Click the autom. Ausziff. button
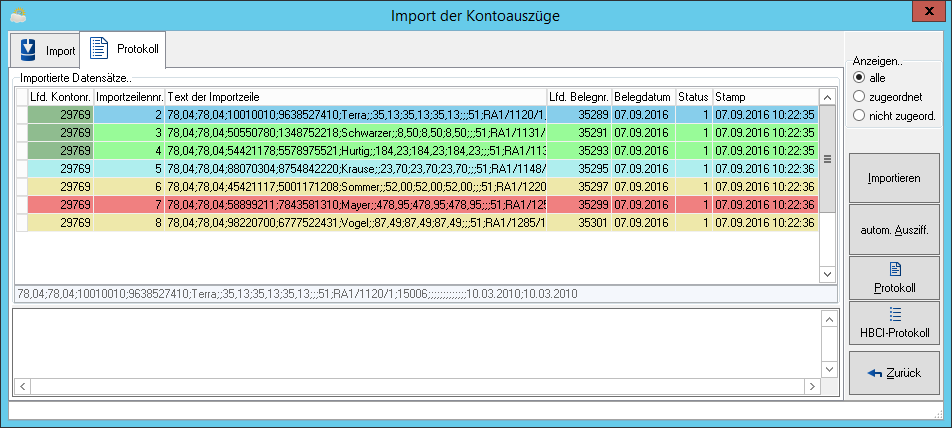 pos(894,230)
